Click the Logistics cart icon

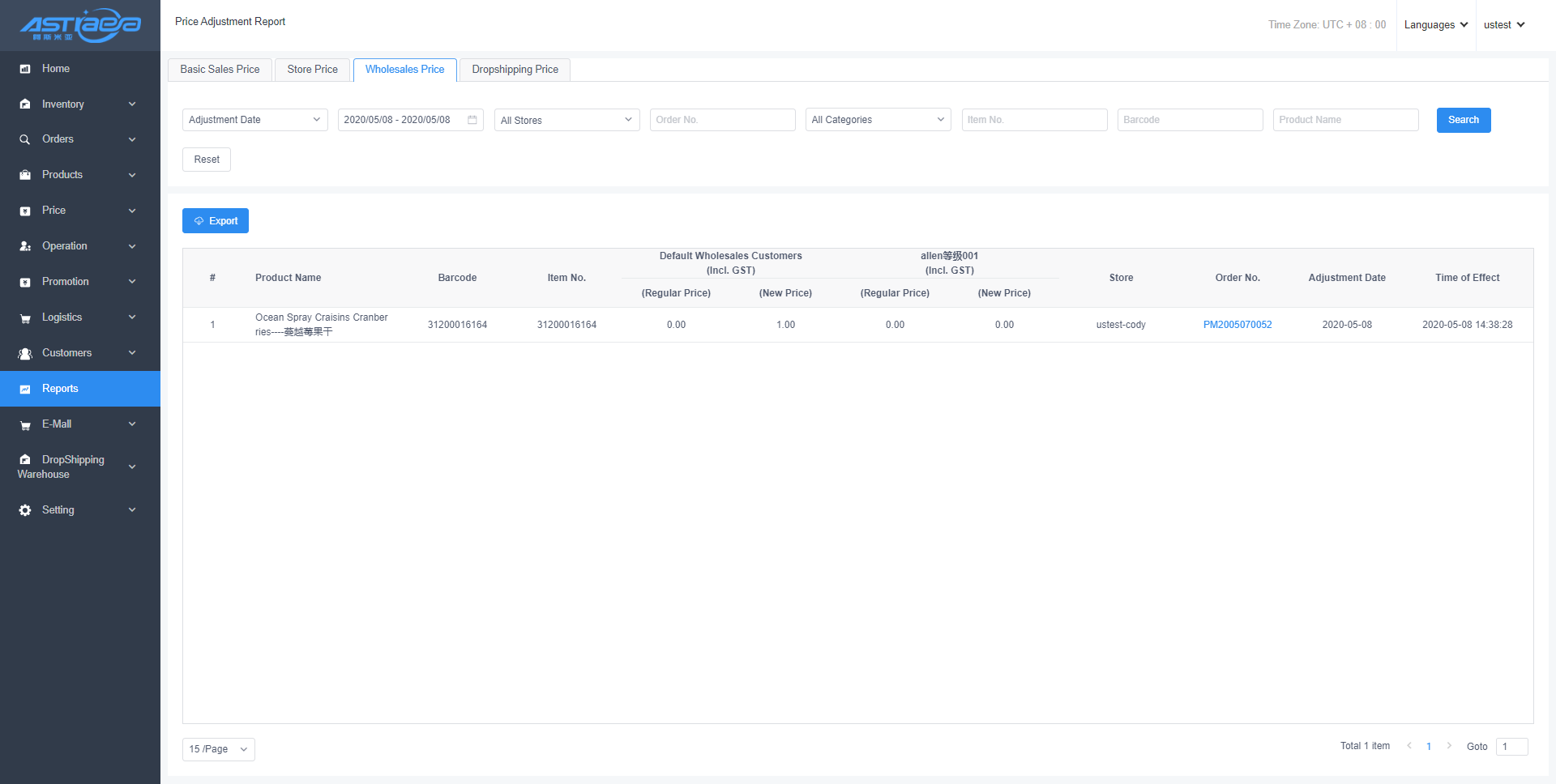click(25, 318)
